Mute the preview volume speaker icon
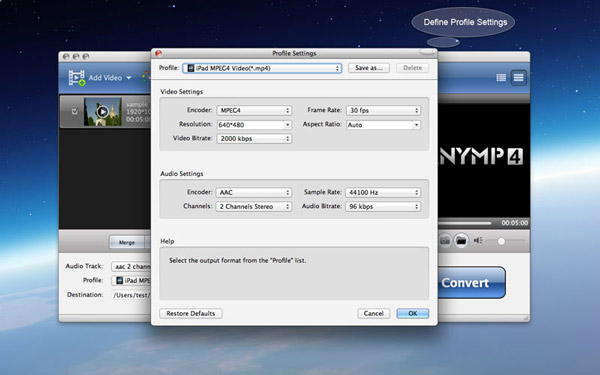The width and height of the screenshot is (600, 375). (x=478, y=240)
